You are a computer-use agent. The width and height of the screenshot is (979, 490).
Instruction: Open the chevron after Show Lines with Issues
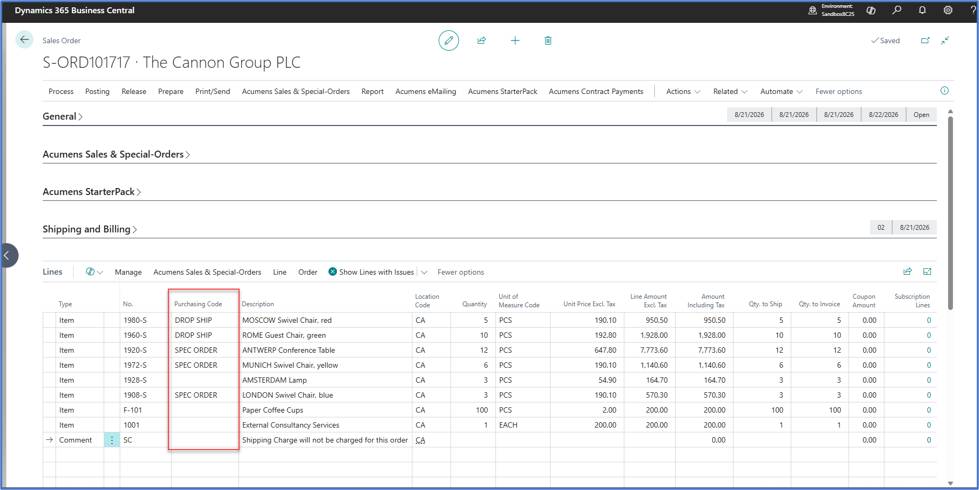425,273
